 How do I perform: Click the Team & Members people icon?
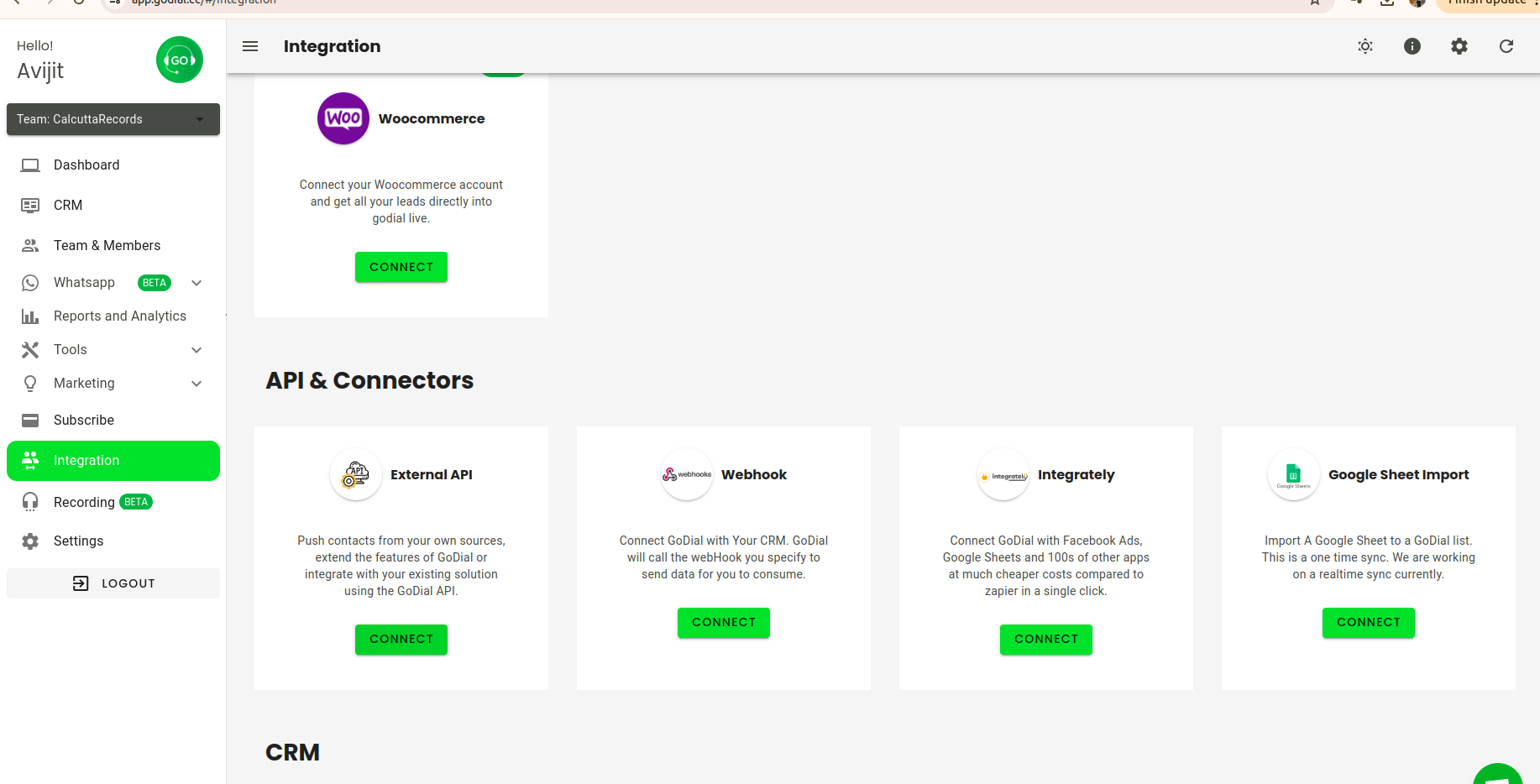coord(30,246)
